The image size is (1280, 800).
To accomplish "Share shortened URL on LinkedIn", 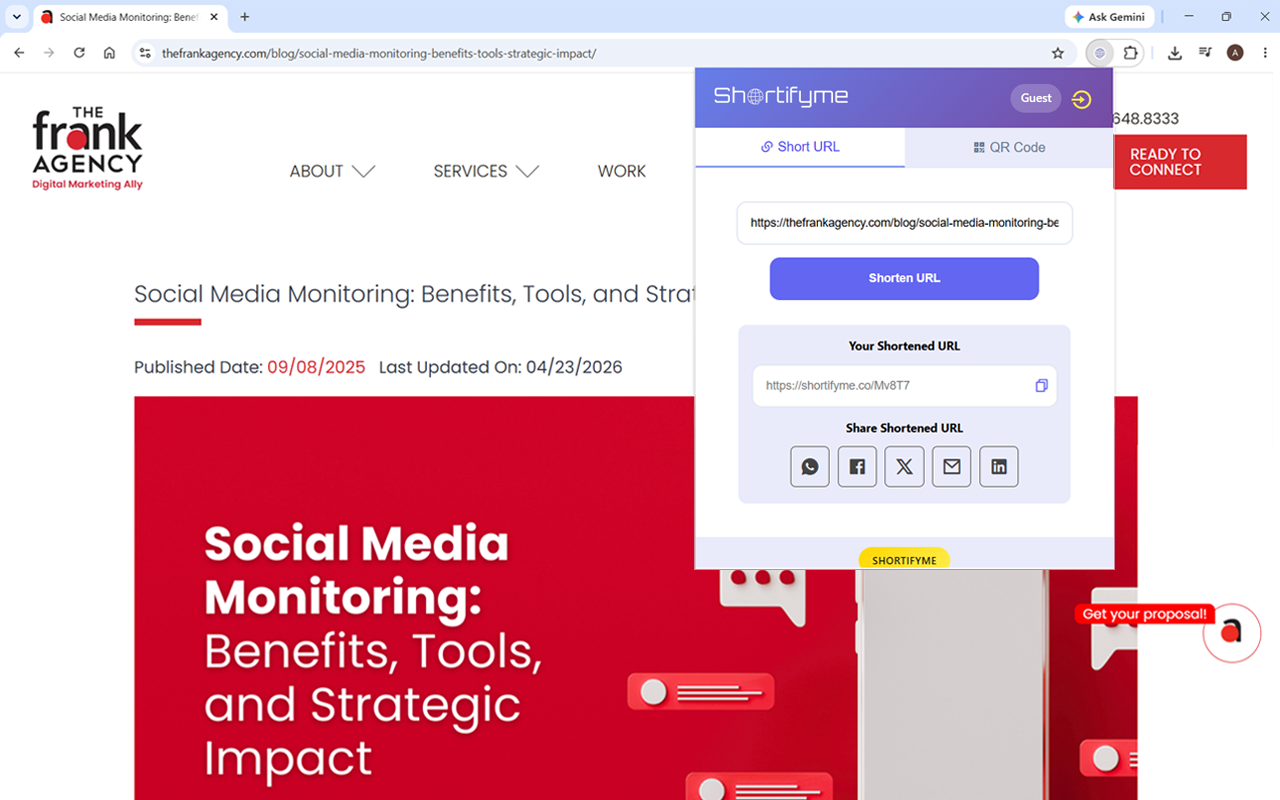I will click(x=998, y=467).
